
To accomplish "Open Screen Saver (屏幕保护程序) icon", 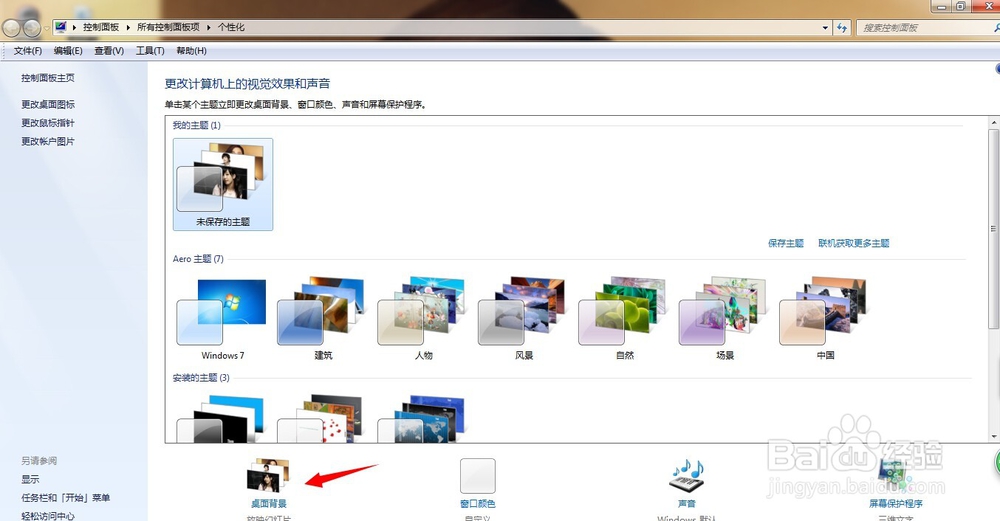I will click(895, 476).
